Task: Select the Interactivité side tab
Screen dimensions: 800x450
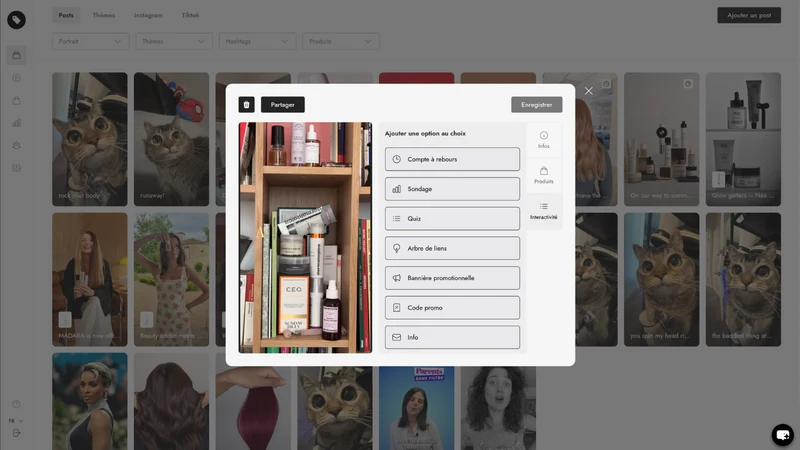Action: pos(544,211)
